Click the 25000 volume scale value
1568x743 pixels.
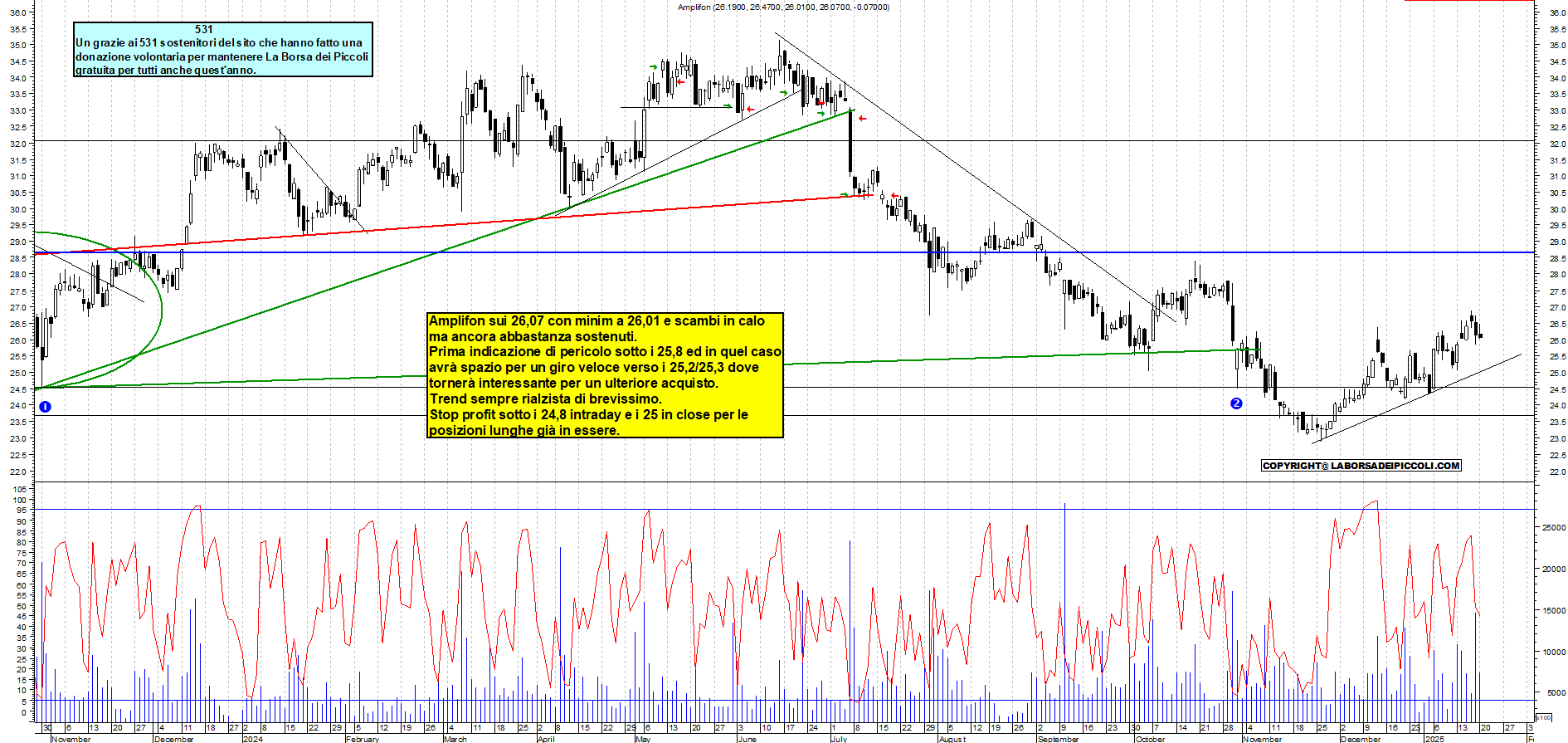click(x=1554, y=528)
